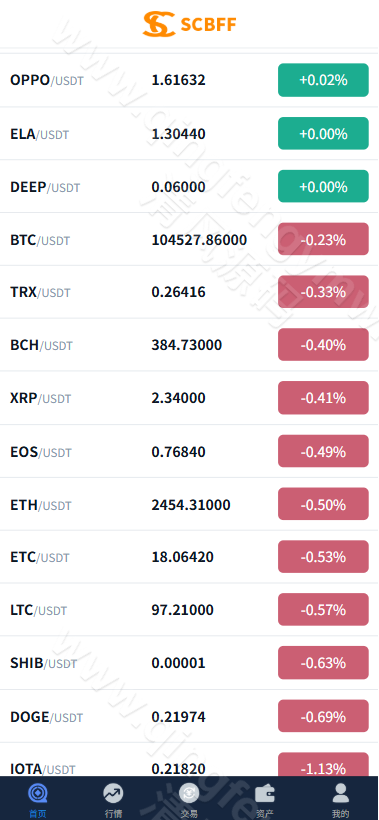Click the ELA +0.00% green badge
This screenshot has height=820, width=379.
323,133
